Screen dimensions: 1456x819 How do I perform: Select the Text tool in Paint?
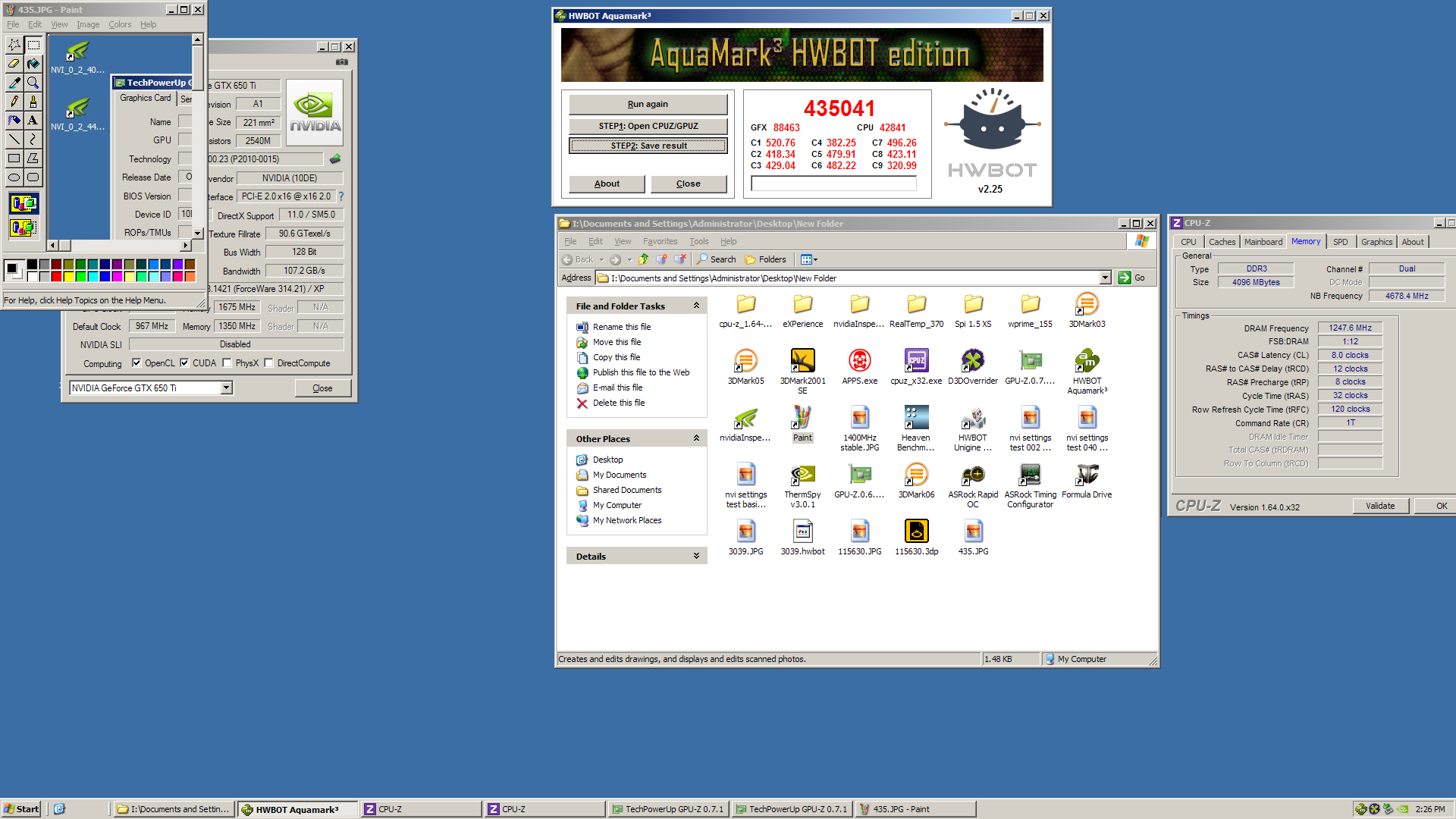(33, 121)
